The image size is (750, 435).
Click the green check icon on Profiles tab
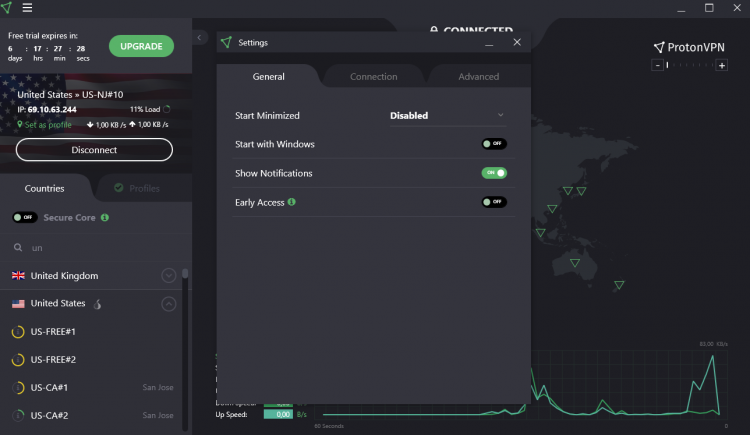119,188
